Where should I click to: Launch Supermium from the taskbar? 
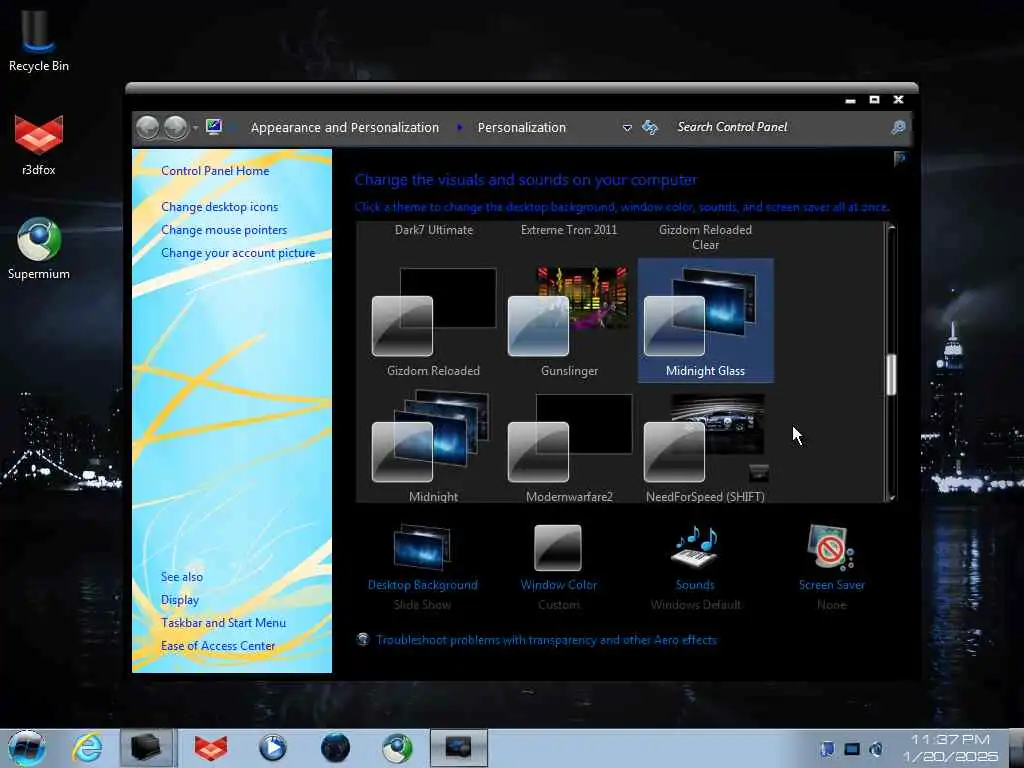click(x=397, y=748)
